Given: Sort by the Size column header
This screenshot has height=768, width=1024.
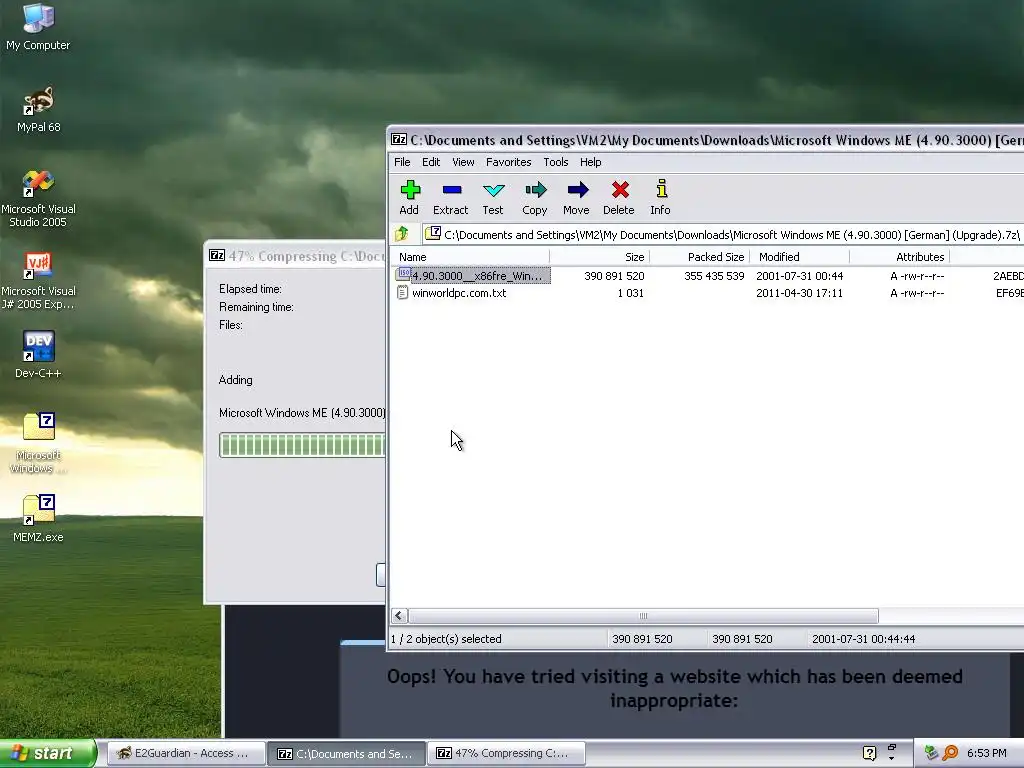Looking at the screenshot, I should tap(600, 257).
